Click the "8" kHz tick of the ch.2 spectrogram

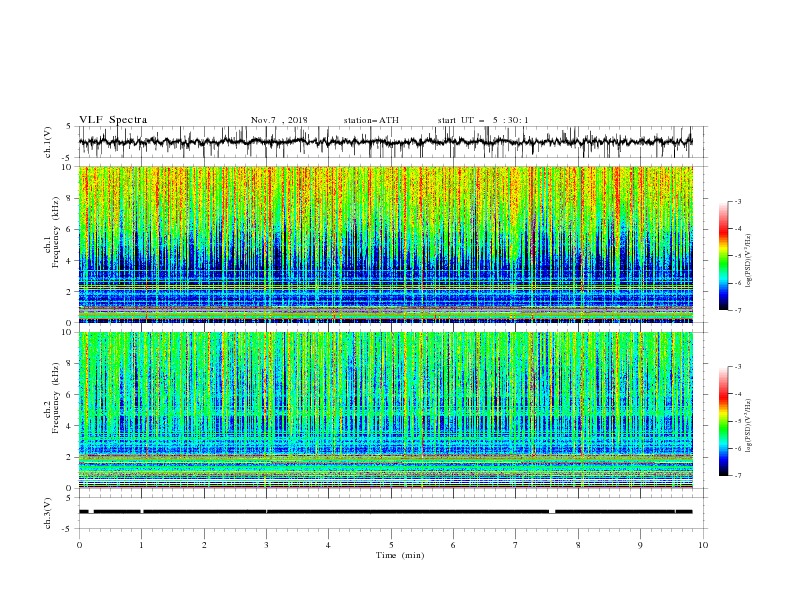point(71,364)
